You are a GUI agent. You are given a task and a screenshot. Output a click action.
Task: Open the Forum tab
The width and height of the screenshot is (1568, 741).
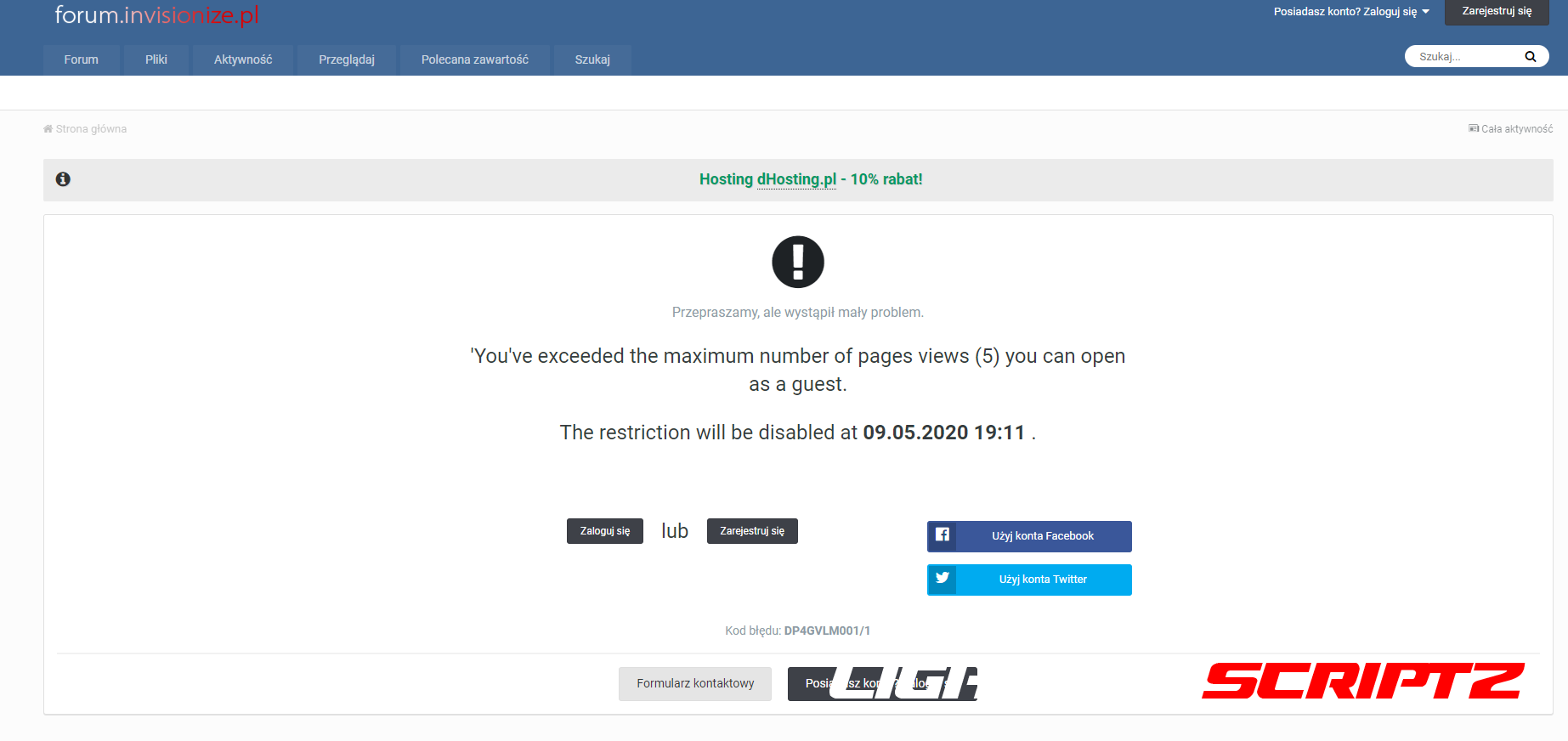click(x=82, y=59)
